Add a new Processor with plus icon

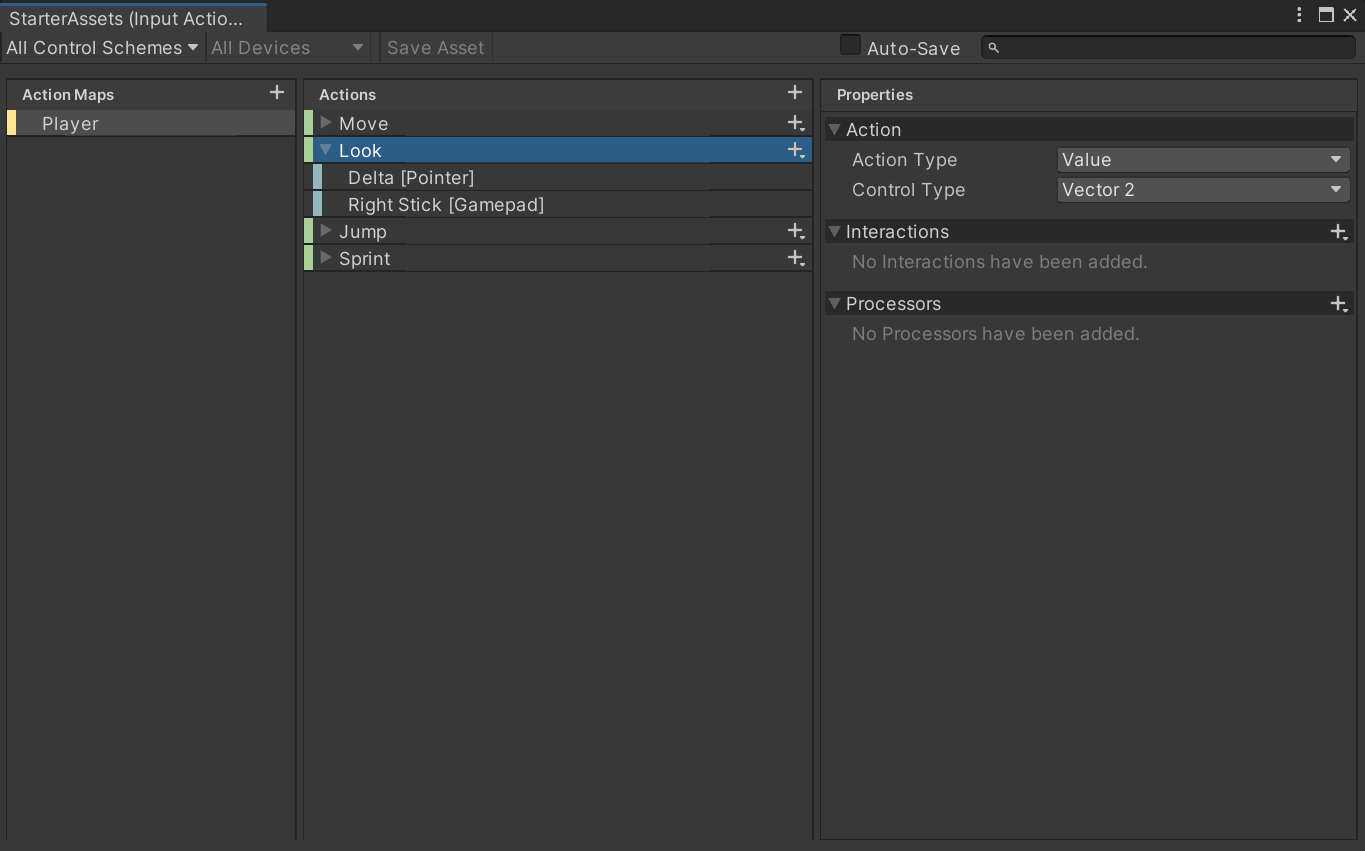1339,304
